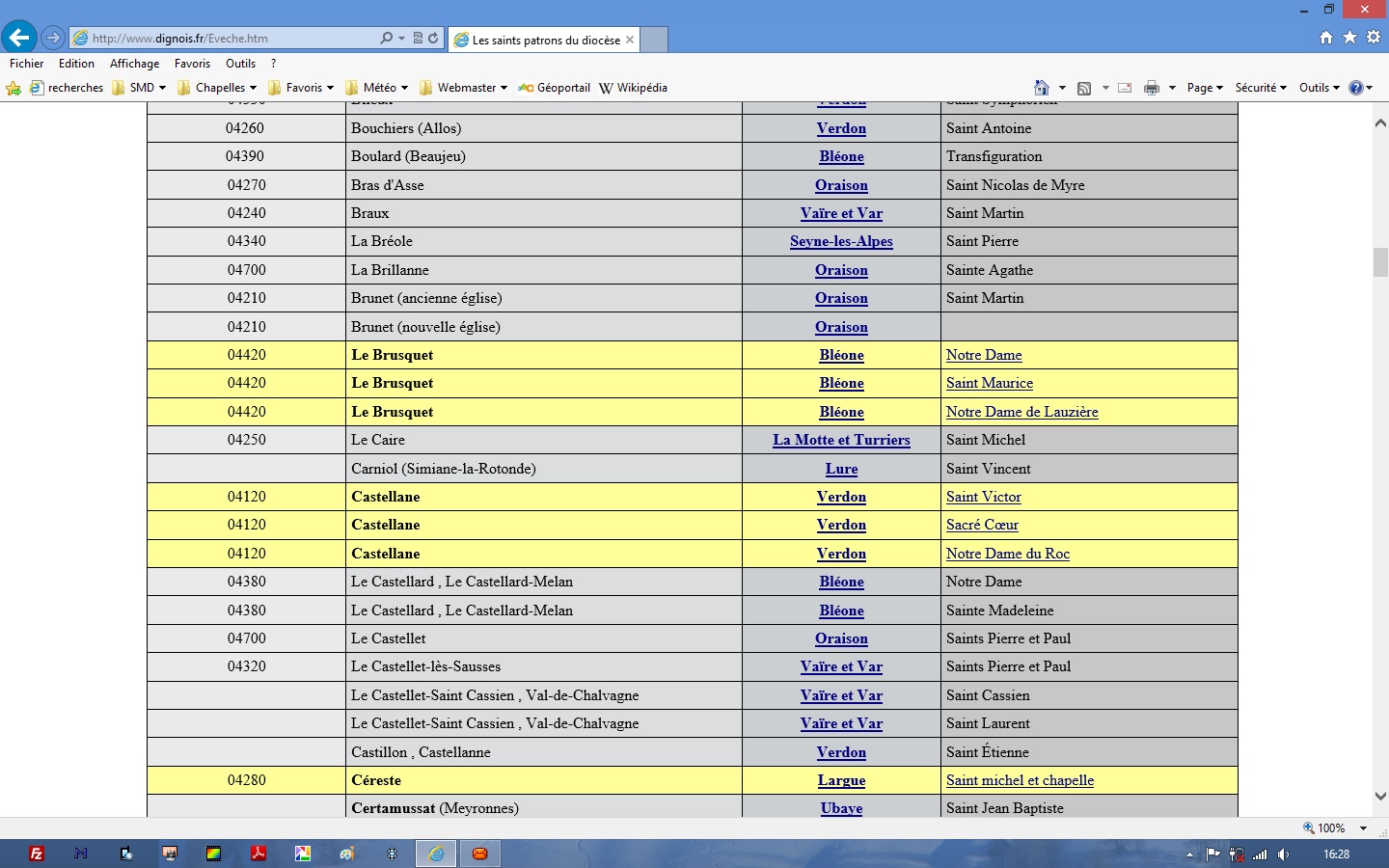
Task: Click the Refresh page icon in address bar
Action: [x=433, y=39]
